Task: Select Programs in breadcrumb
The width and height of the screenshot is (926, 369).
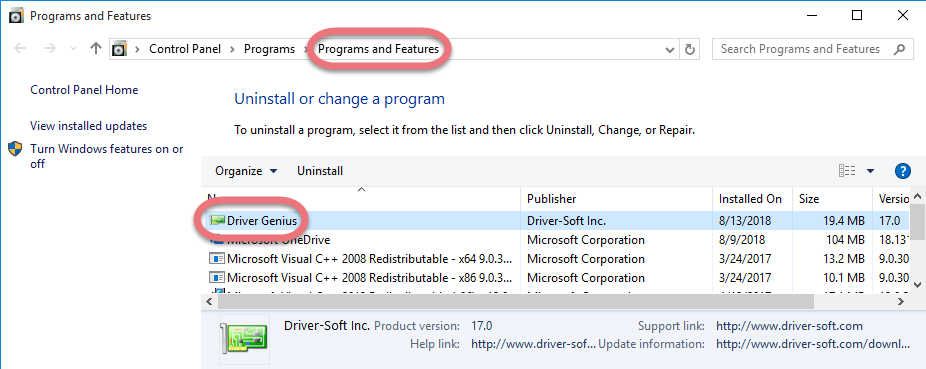Action: pyautogui.click(x=269, y=49)
